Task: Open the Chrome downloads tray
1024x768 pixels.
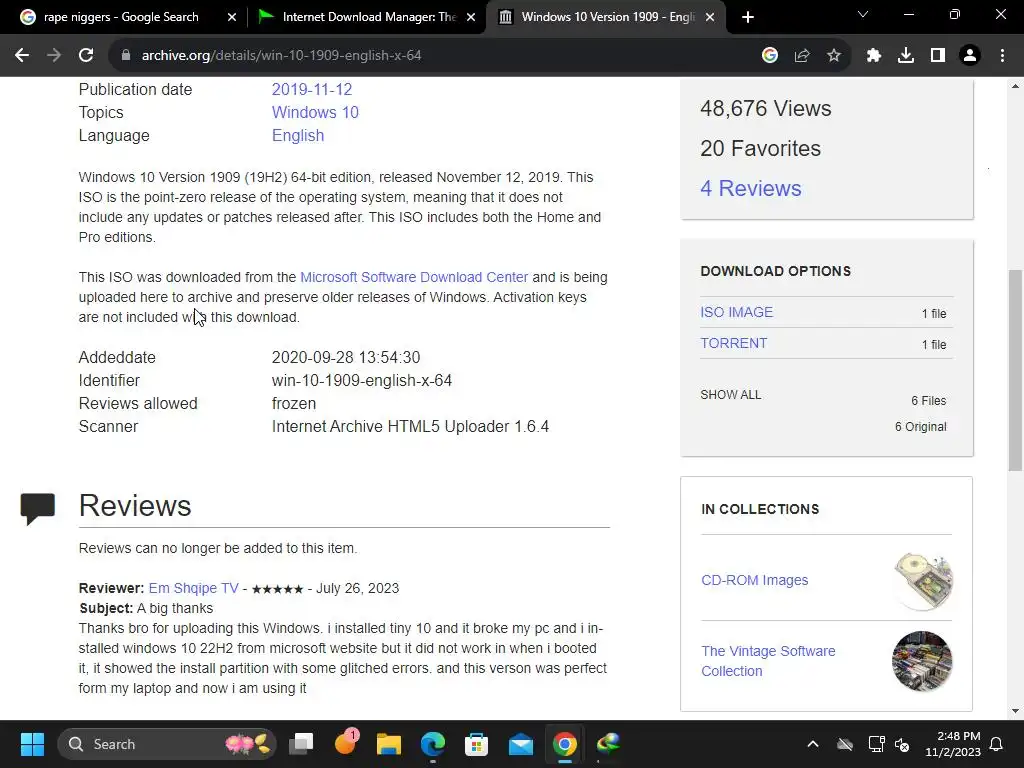Action: (906, 56)
